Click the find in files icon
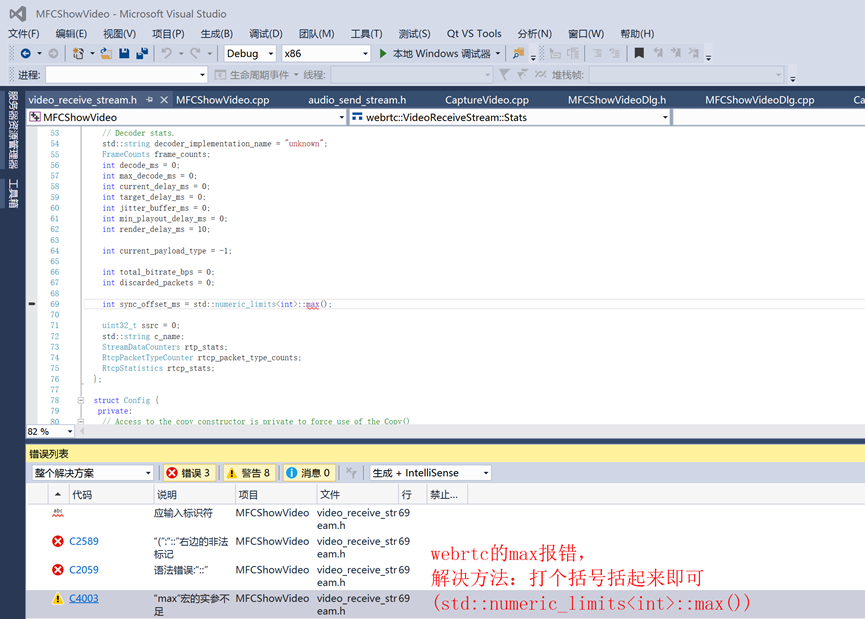 pyautogui.click(x=518, y=54)
